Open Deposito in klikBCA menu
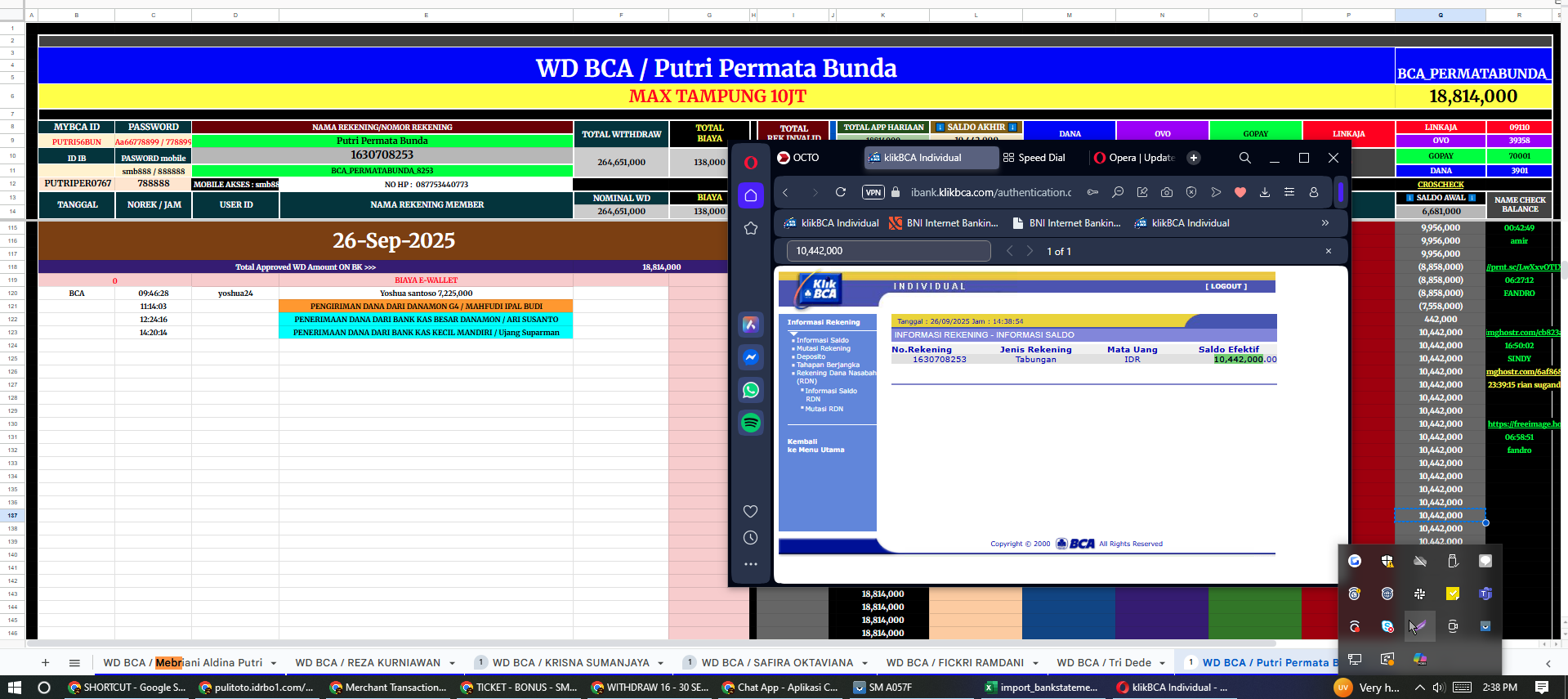The height and width of the screenshot is (699, 1568). point(811,356)
